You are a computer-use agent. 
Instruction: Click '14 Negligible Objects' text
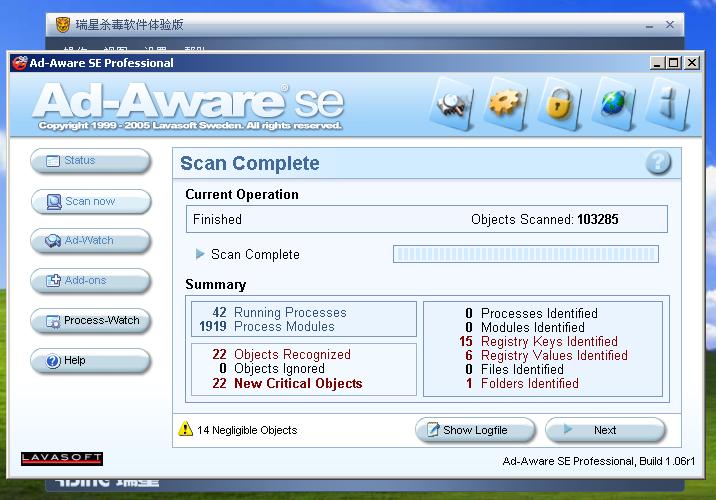pos(247,430)
